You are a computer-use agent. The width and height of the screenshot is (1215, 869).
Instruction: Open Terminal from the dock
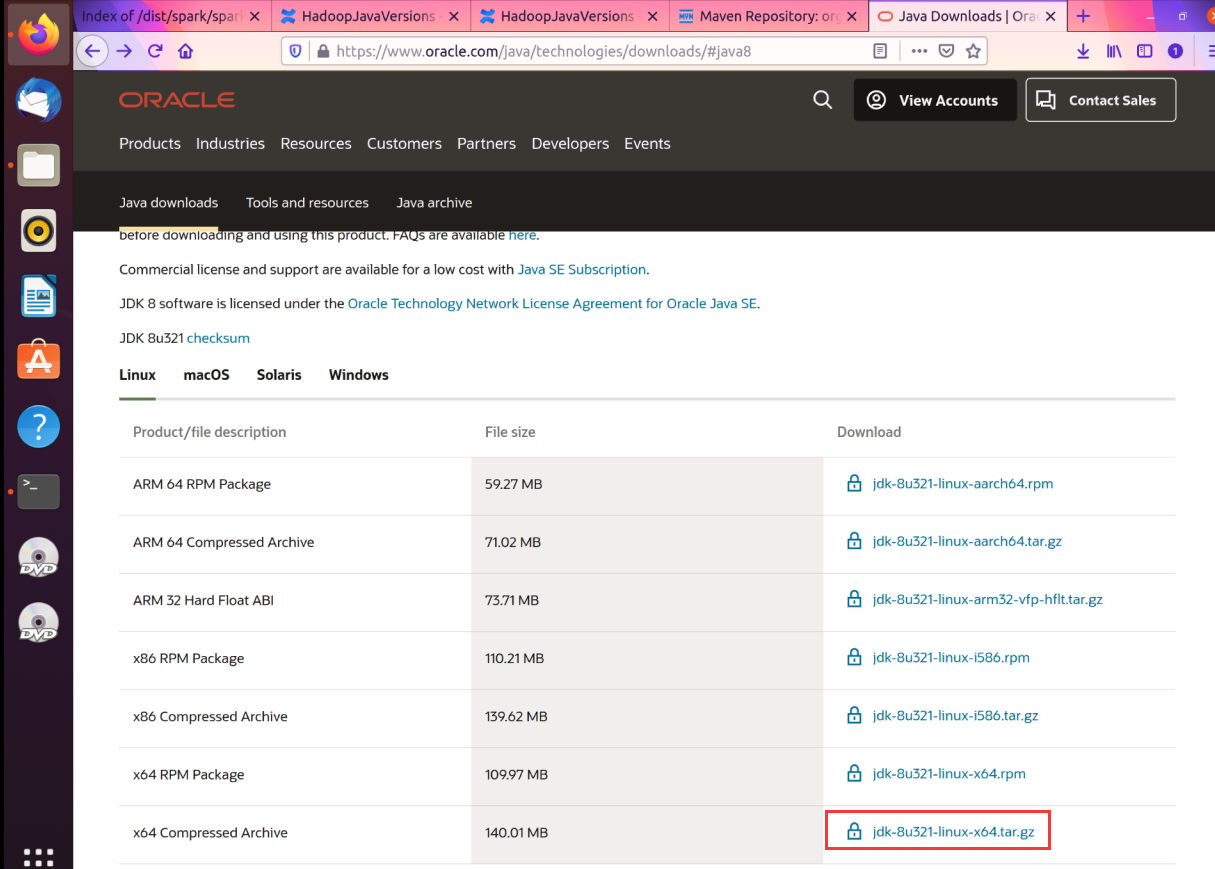tap(39, 492)
